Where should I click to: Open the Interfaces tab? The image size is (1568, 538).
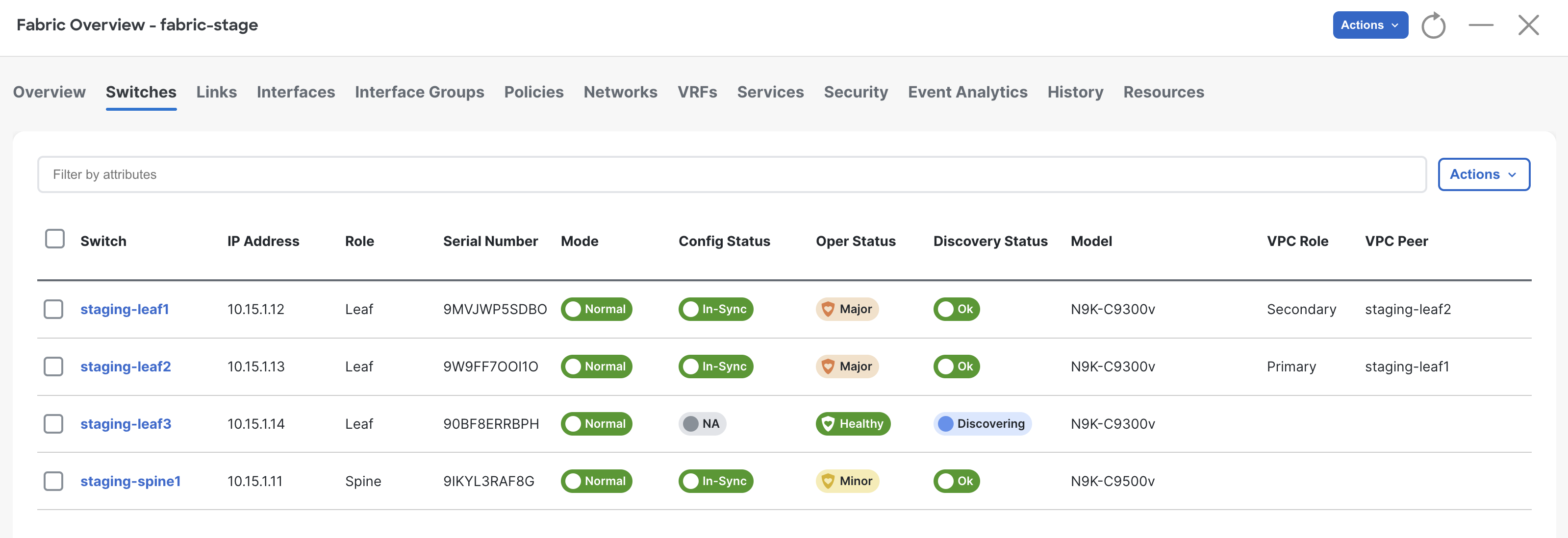(x=296, y=92)
